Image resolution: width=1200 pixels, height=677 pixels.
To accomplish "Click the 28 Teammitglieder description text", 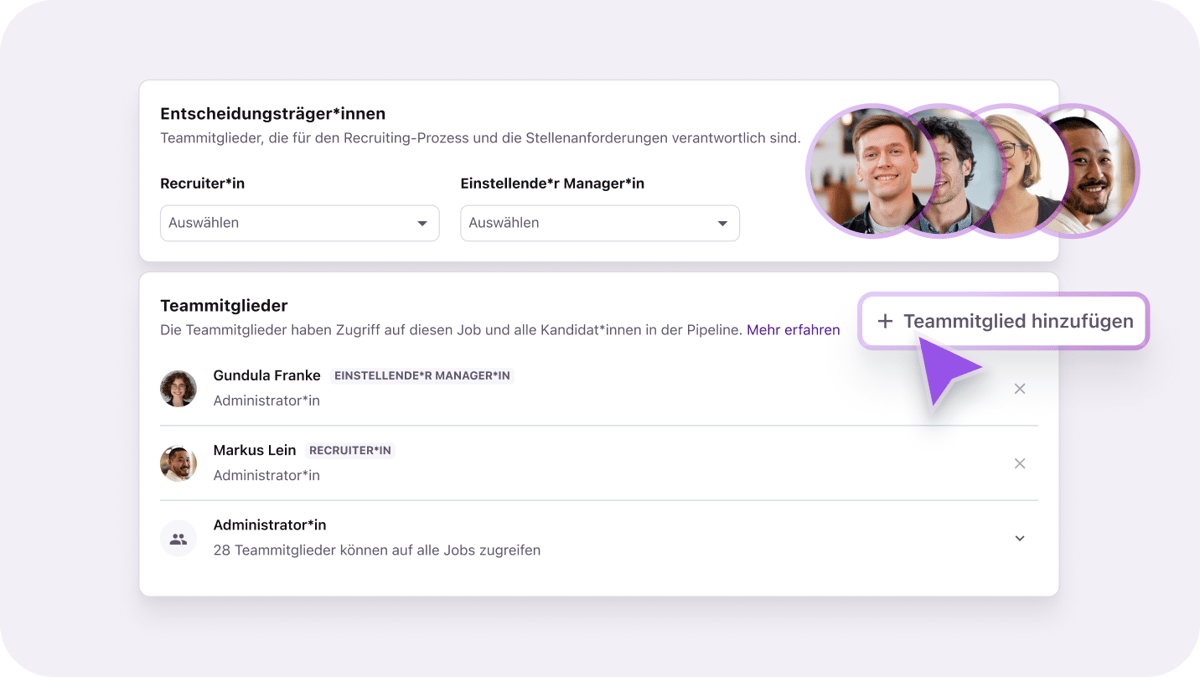I will coord(377,550).
